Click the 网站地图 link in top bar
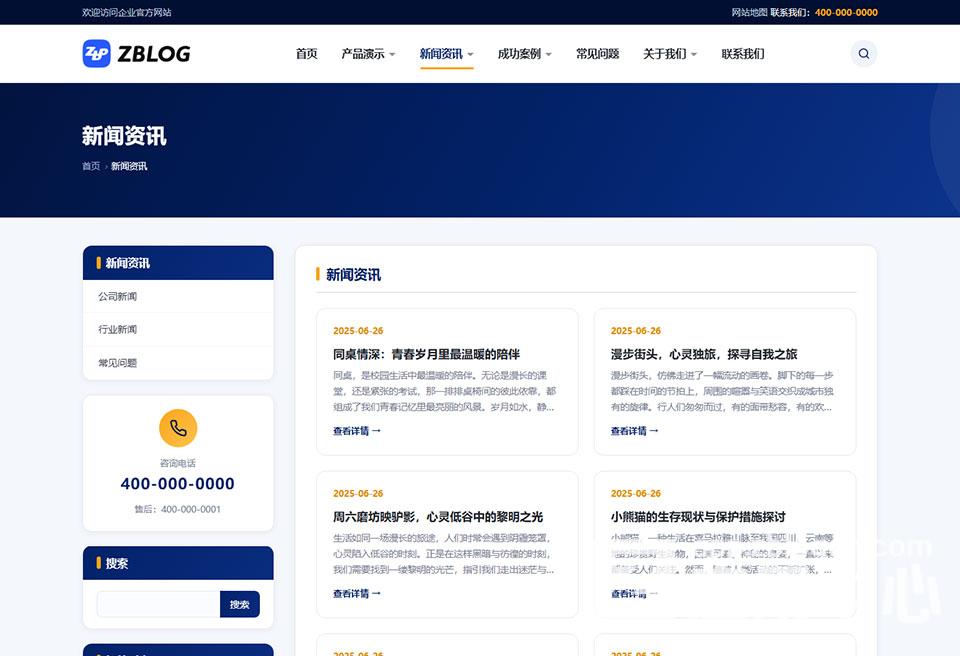Image resolution: width=960 pixels, height=656 pixels. tap(749, 12)
